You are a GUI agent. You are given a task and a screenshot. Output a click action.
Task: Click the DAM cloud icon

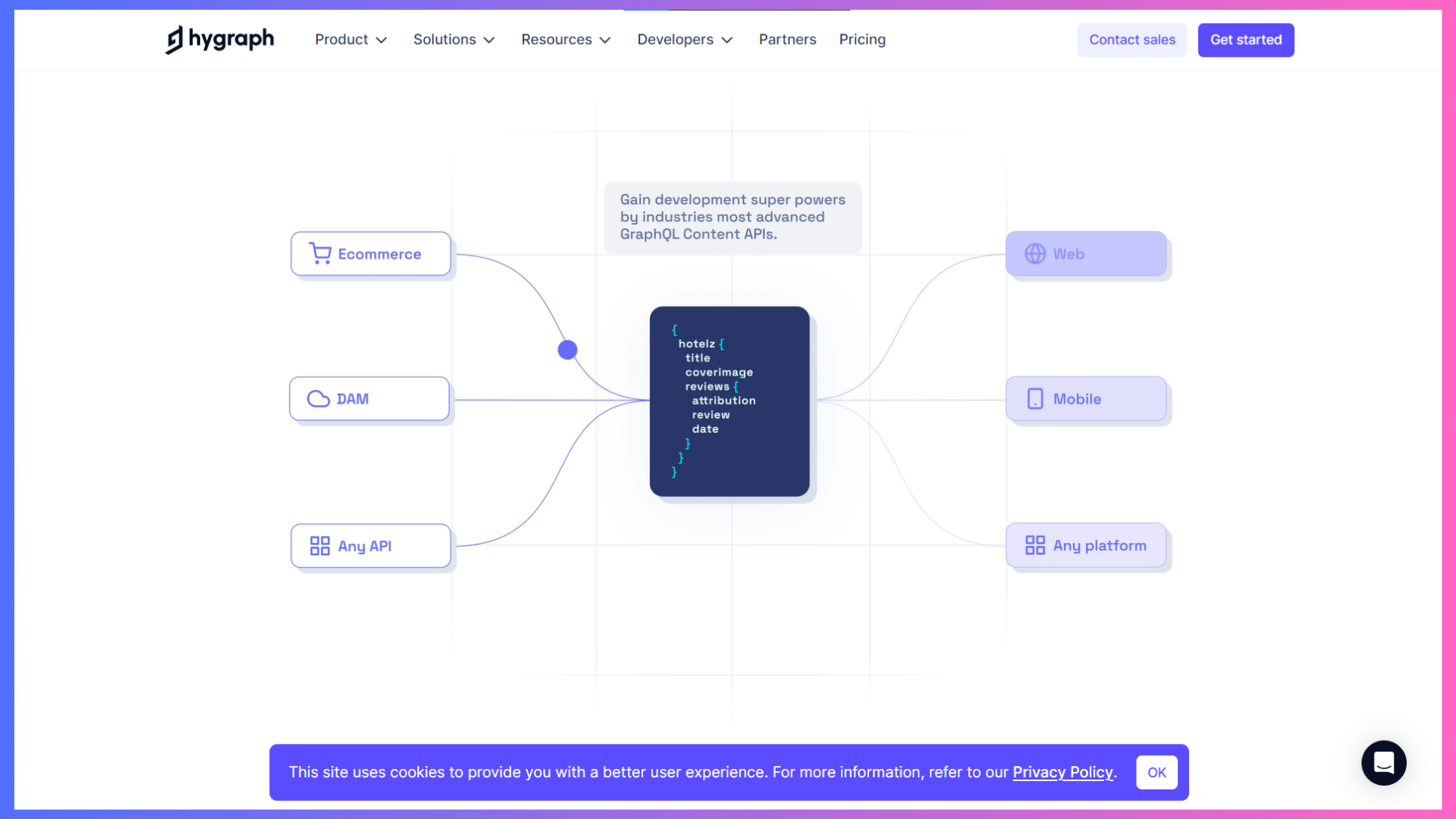[x=318, y=399]
